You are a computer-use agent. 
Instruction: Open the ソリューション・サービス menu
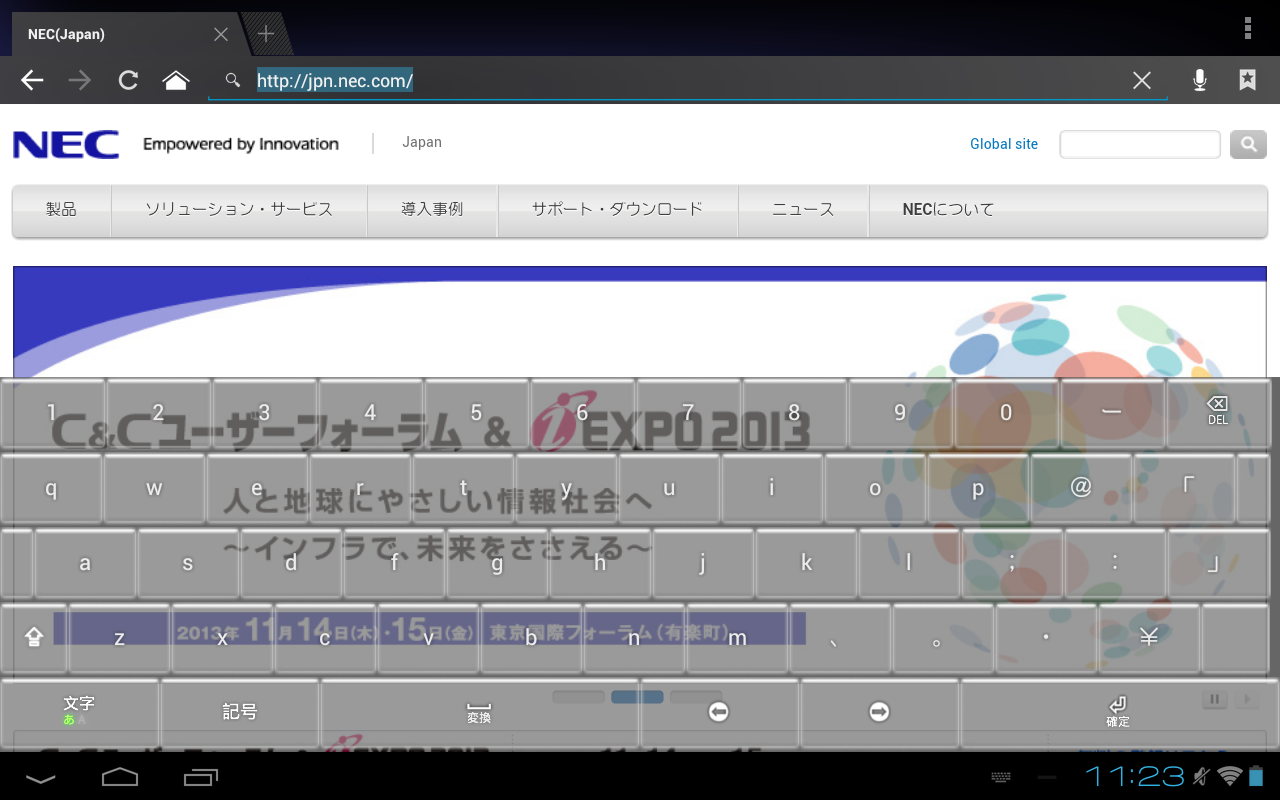pos(239,210)
